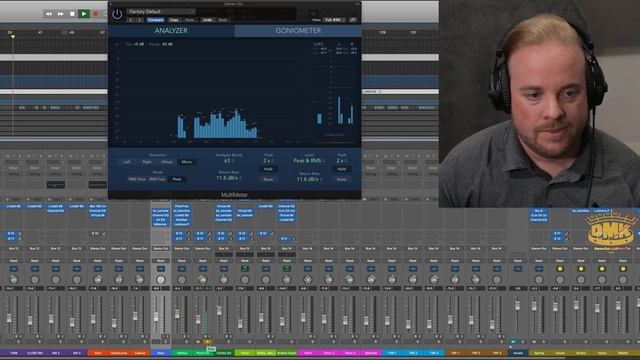Click the highlighted Bass channel pan knob
The height and width of the screenshot is (360, 640).
coord(161,280)
